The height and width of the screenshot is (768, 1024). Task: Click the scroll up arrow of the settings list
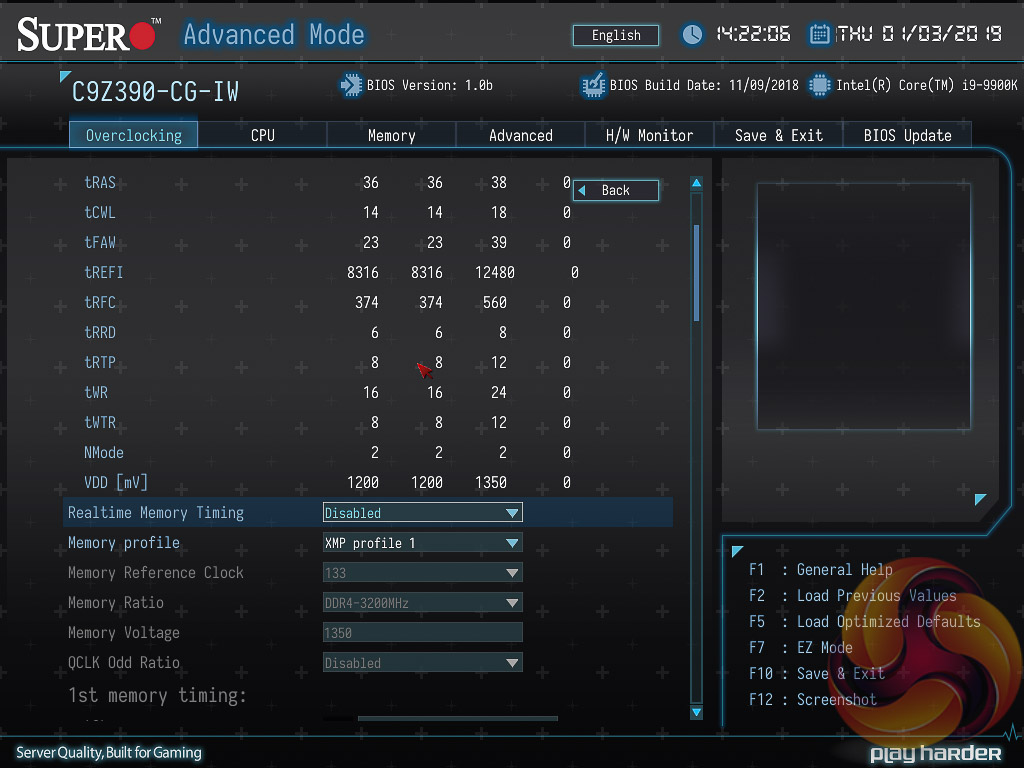tap(696, 183)
